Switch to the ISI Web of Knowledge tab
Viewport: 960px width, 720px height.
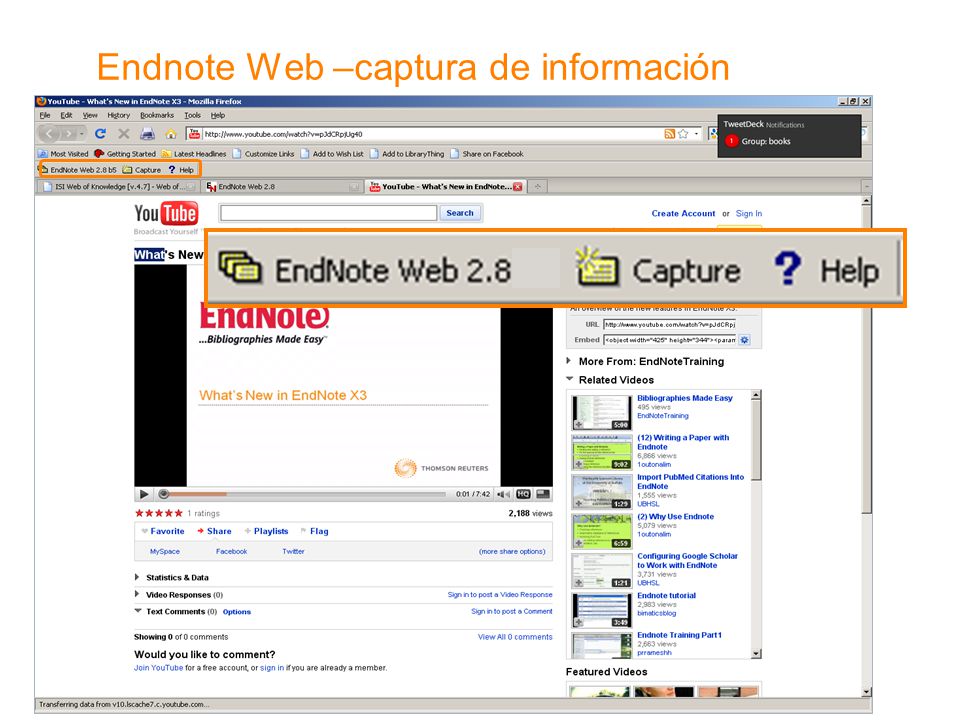click(x=119, y=187)
